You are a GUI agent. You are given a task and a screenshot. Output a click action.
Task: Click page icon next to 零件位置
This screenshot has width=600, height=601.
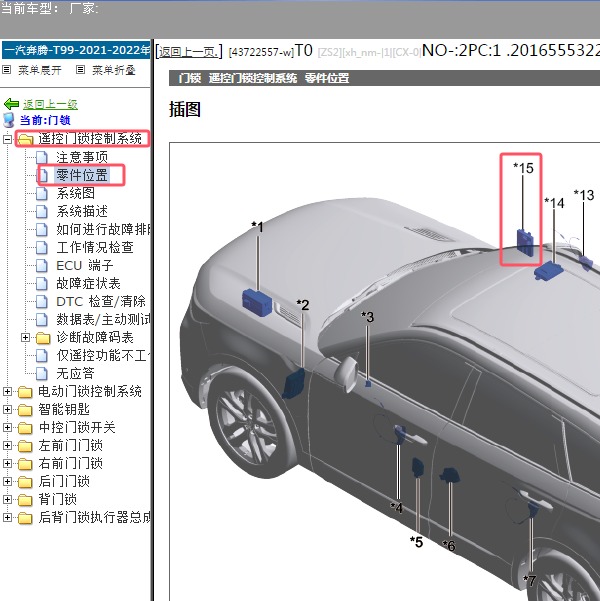[x=42, y=175]
